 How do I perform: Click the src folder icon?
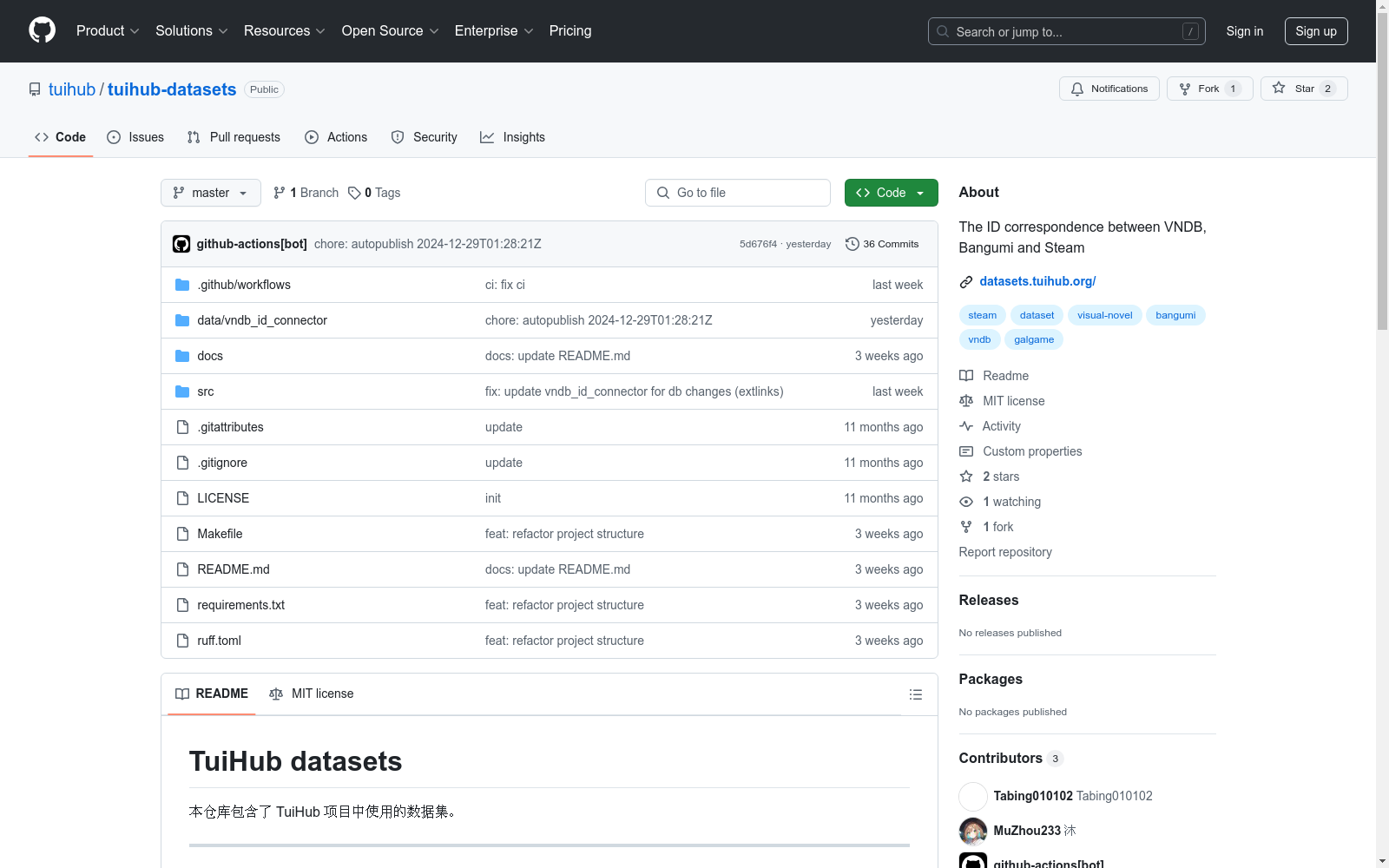click(x=182, y=391)
